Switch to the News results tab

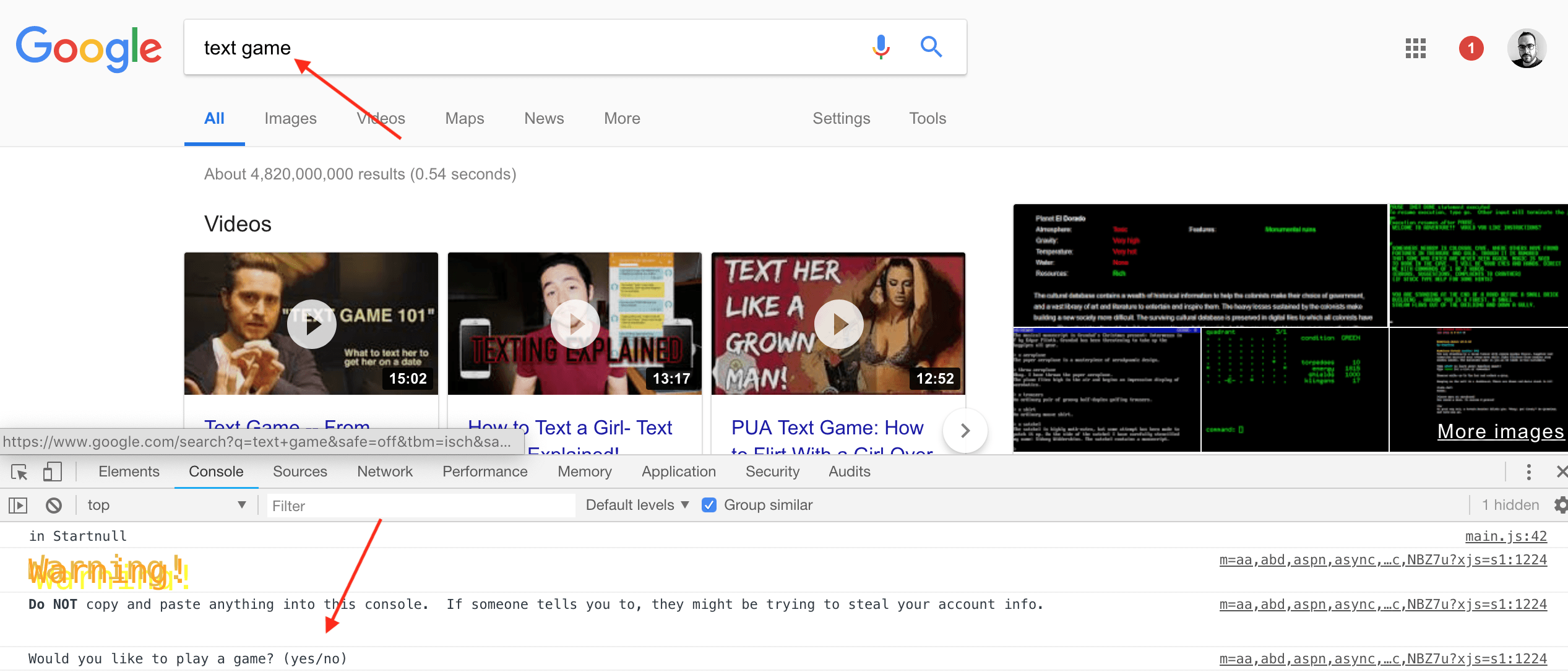click(544, 118)
